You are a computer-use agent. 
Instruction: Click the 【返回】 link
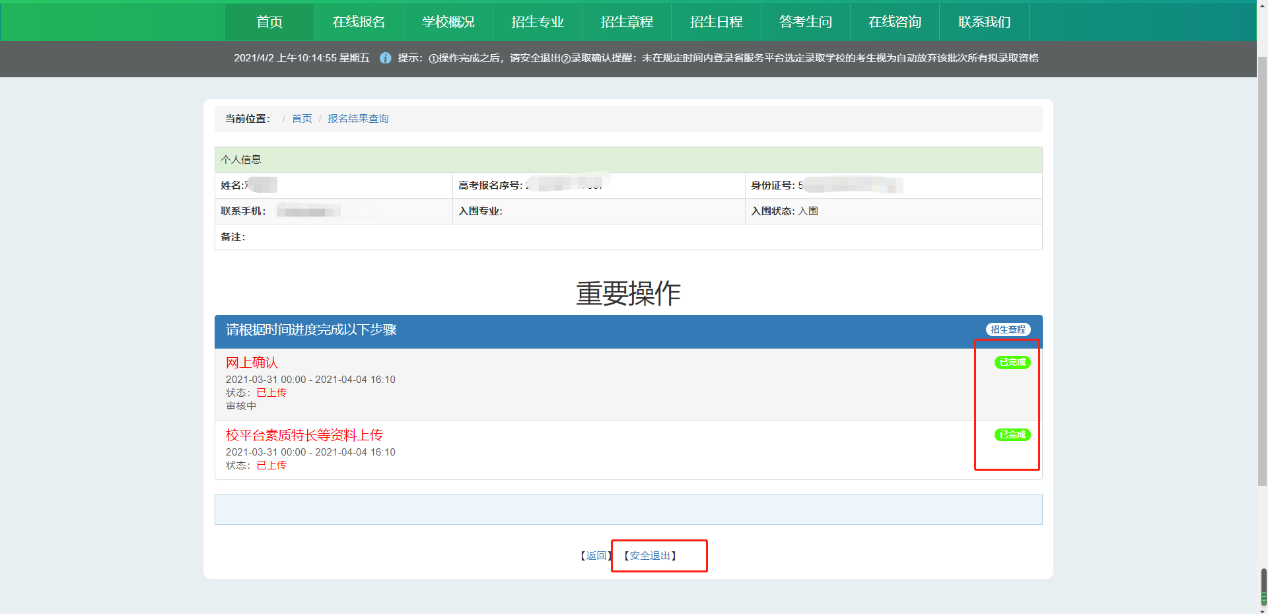pyautogui.click(x=596, y=555)
